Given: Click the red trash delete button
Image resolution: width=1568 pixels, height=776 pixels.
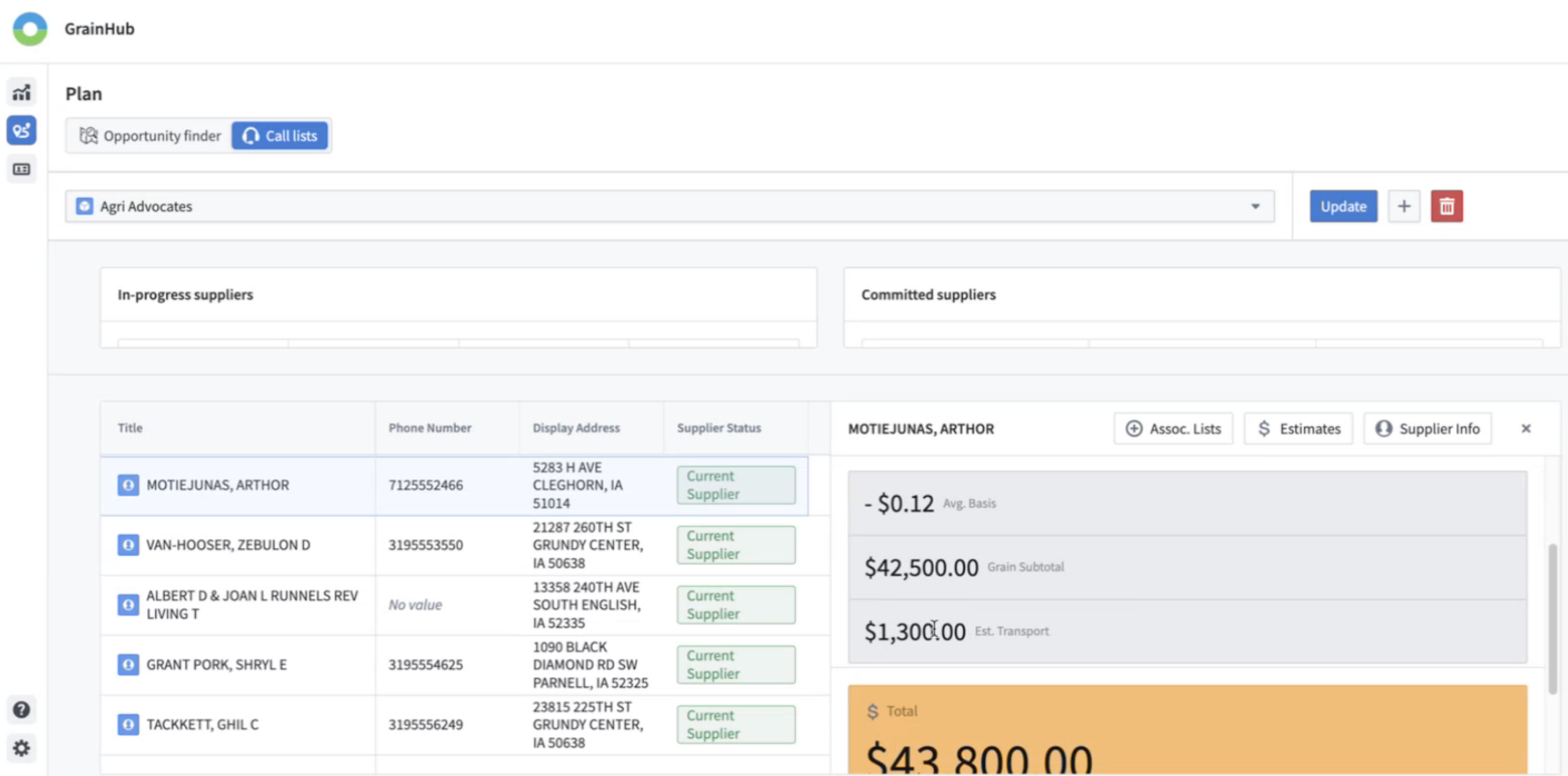Looking at the screenshot, I should (1446, 206).
